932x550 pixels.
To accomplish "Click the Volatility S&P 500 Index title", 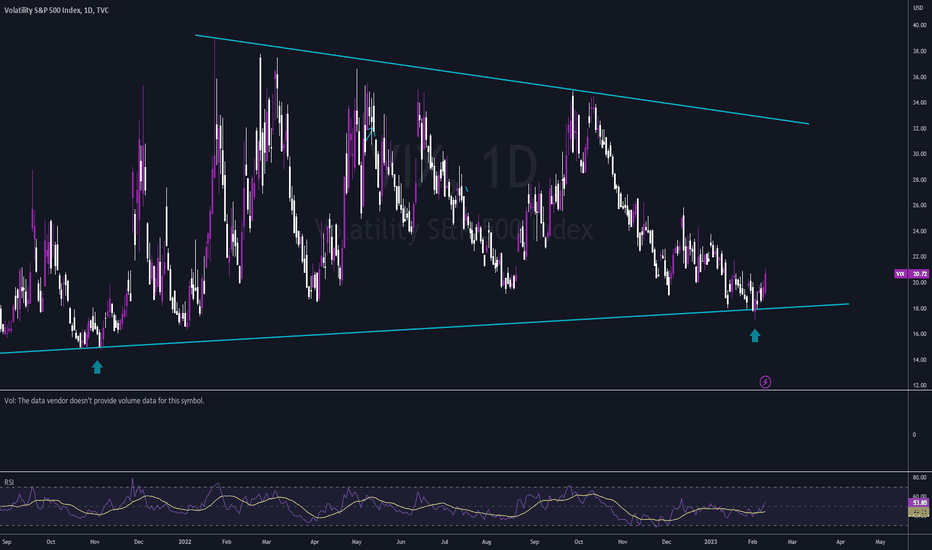I will (56, 10).
